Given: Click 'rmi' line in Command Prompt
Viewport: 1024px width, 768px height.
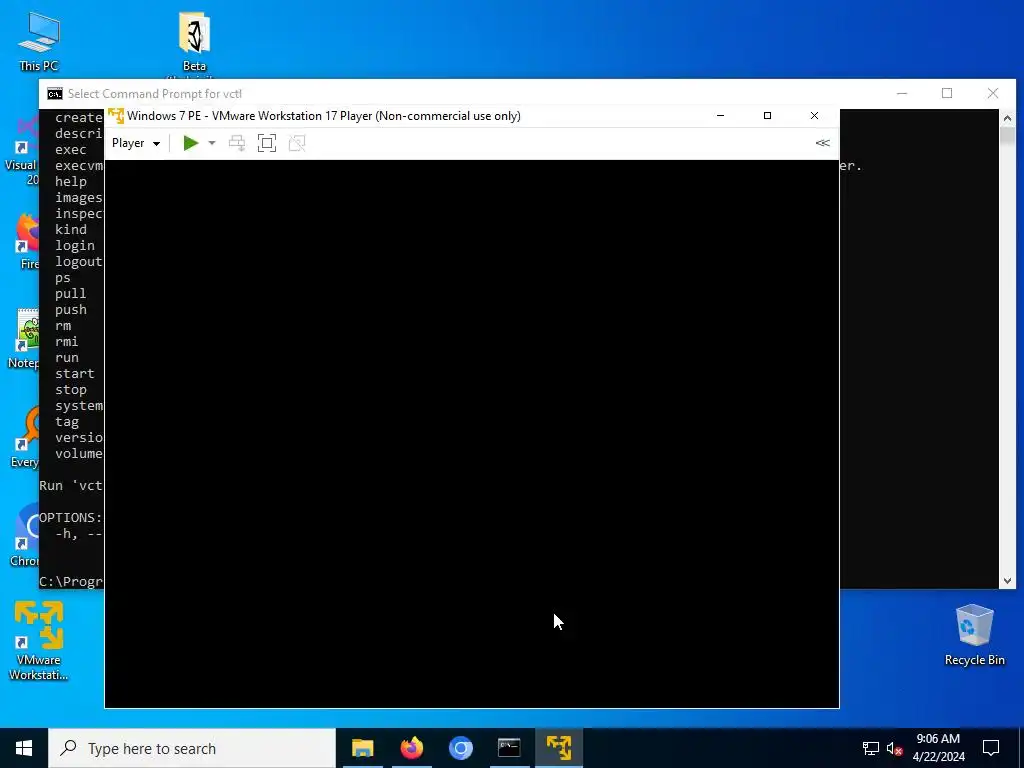Looking at the screenshot, I should click(67, 342).
